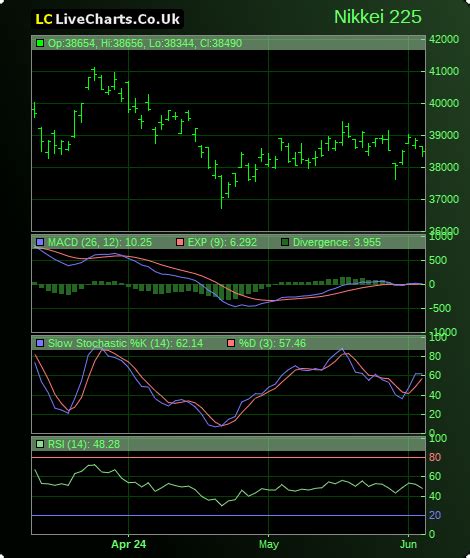The width and height of the screenshot is (470, 558).
Task: Click the stochastic 60 axis label
Action: click(435, 375)
